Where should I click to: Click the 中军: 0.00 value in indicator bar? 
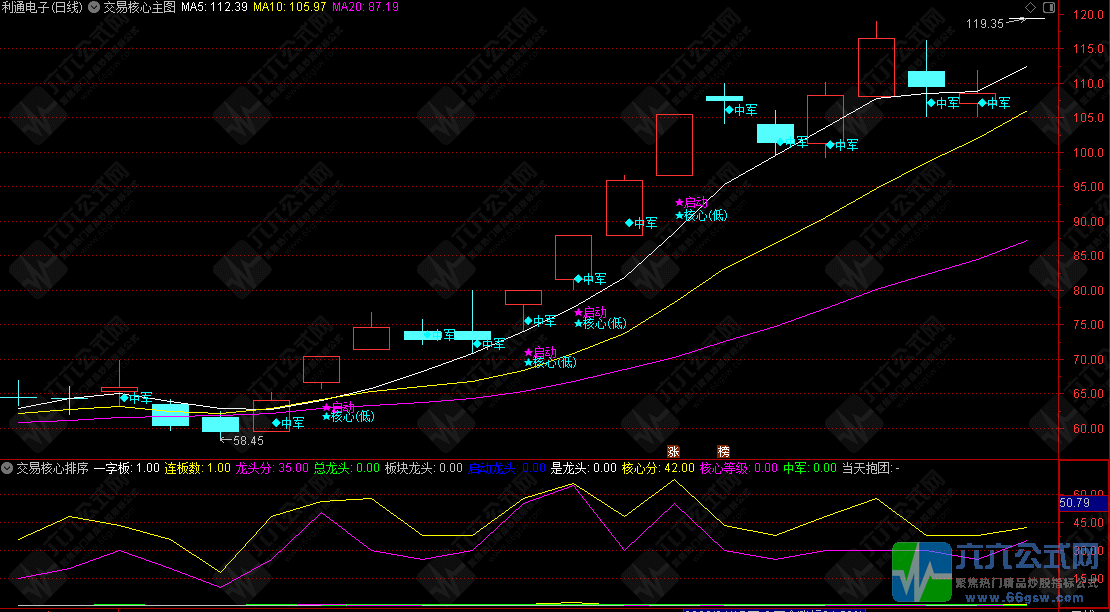pos(809,468)
